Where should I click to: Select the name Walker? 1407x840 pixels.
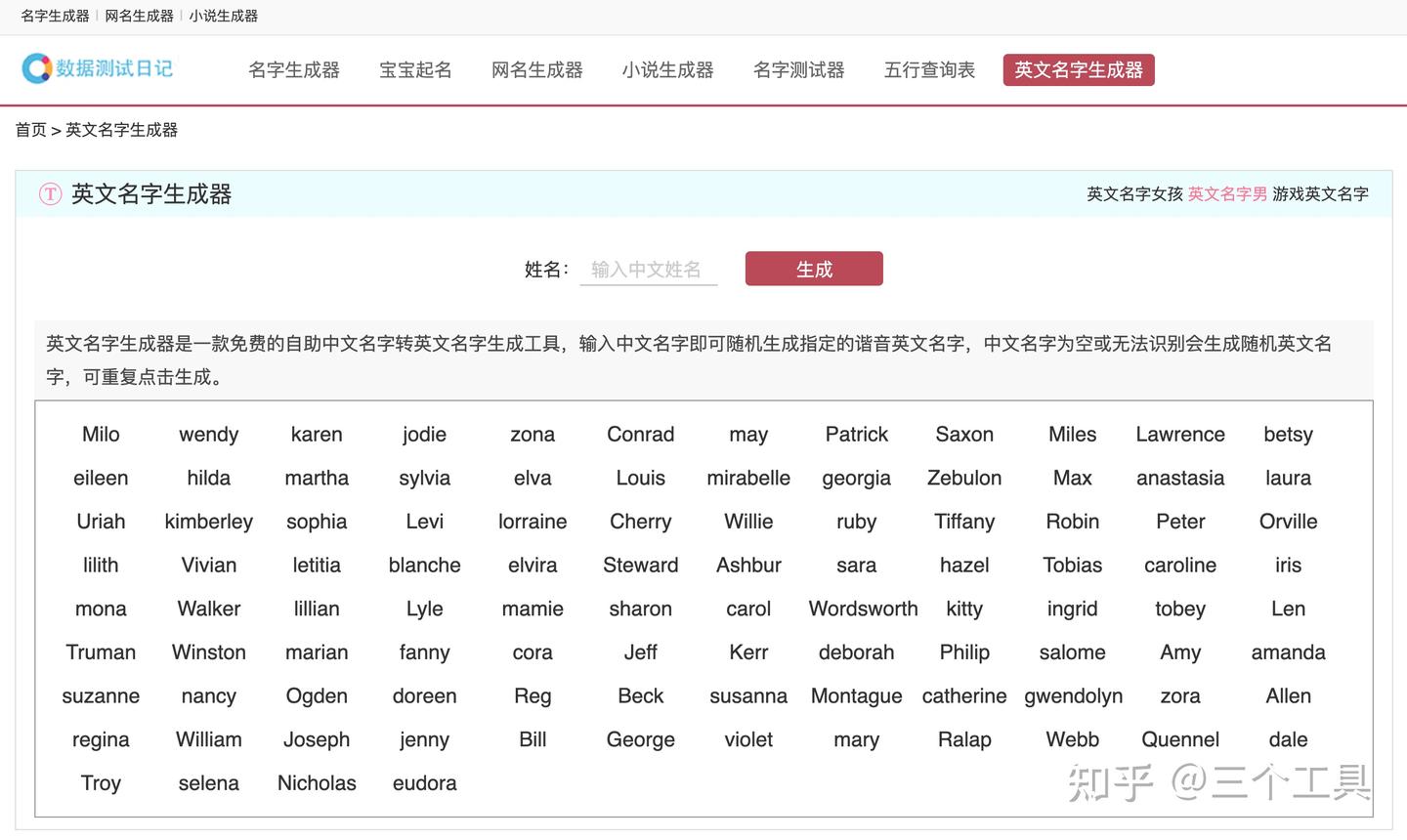(x=208, y=609)
